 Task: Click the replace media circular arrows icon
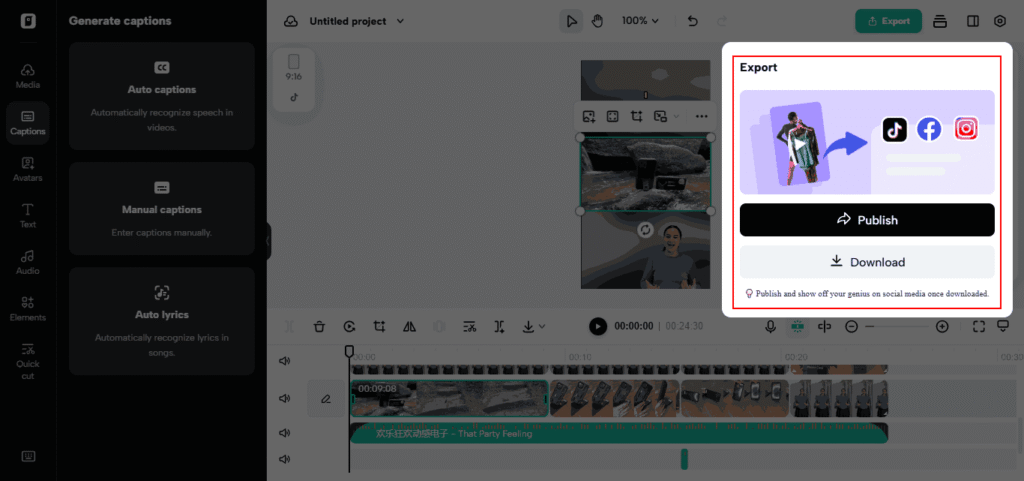click(x=646, y=230)
